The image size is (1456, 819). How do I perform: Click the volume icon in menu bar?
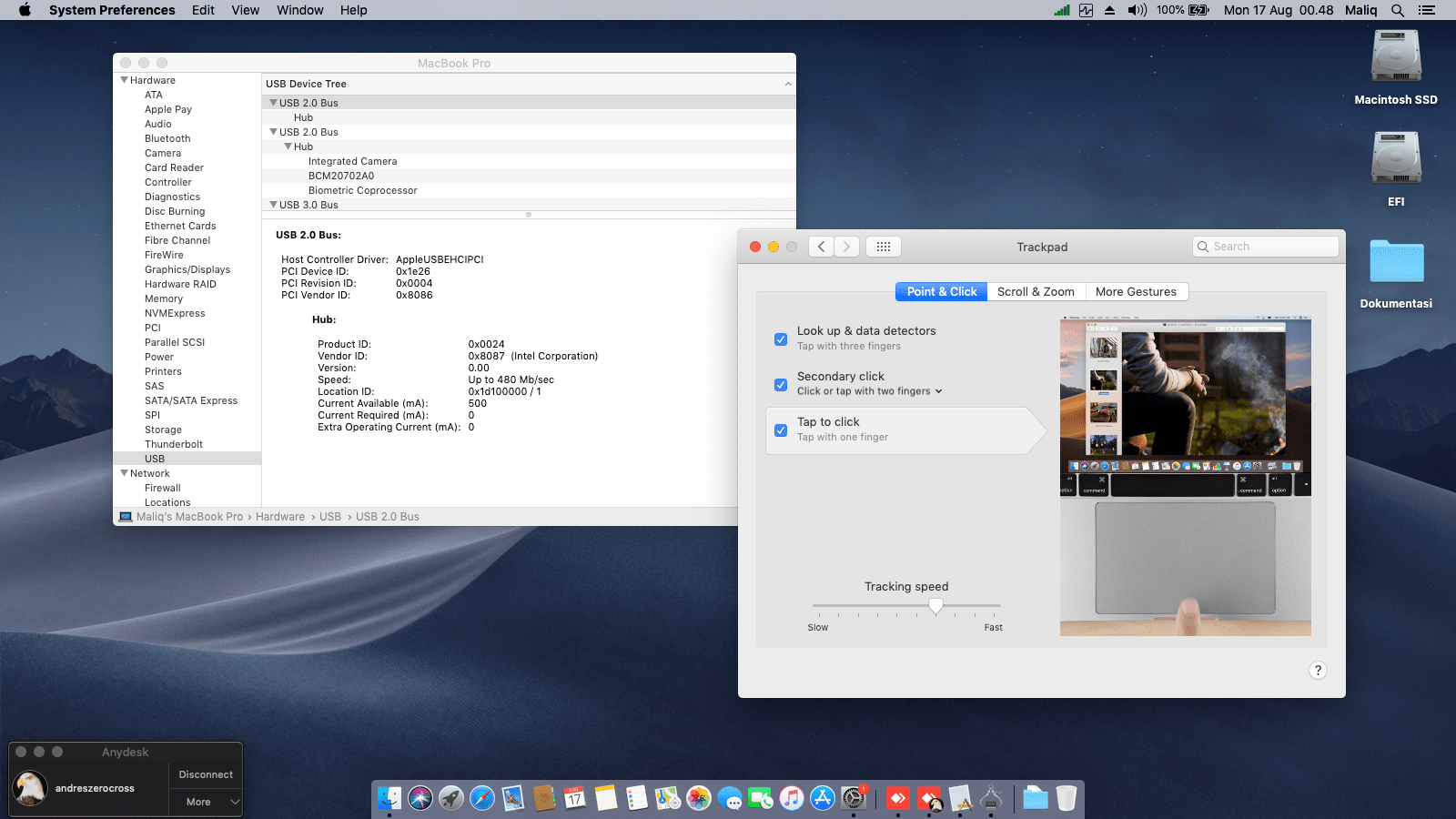(1137, 10)
